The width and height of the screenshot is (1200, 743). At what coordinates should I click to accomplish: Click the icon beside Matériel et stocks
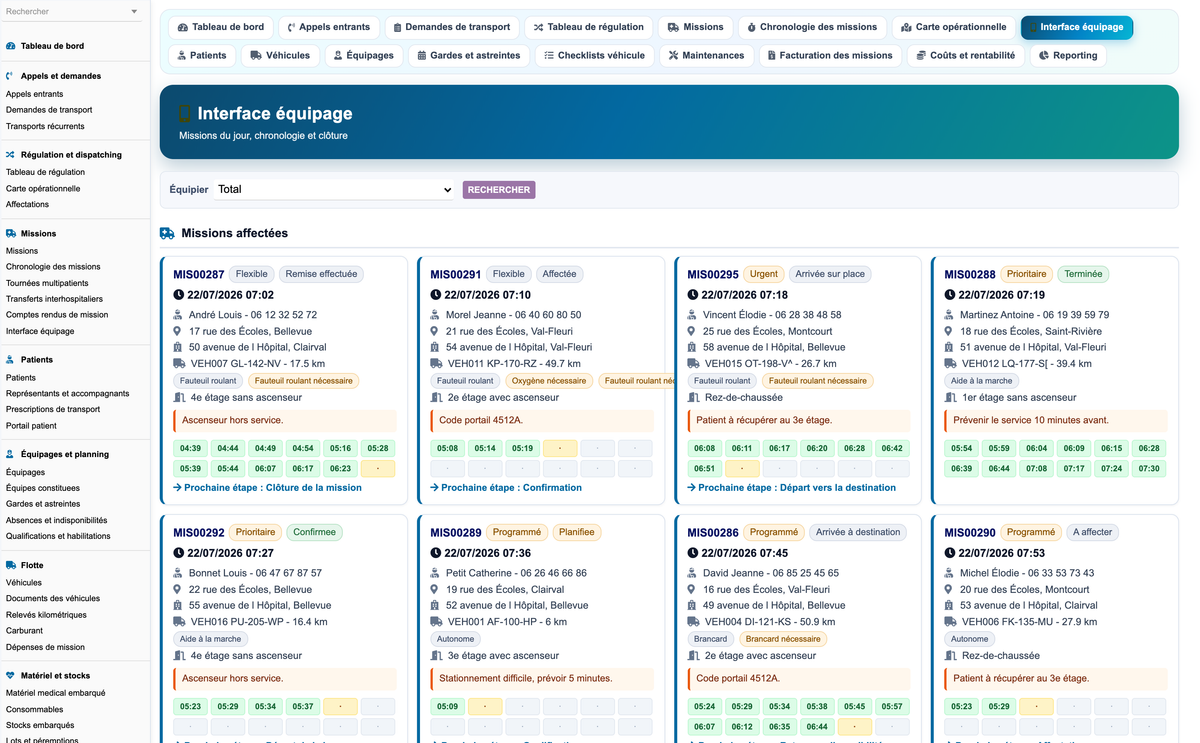[10, 675]
